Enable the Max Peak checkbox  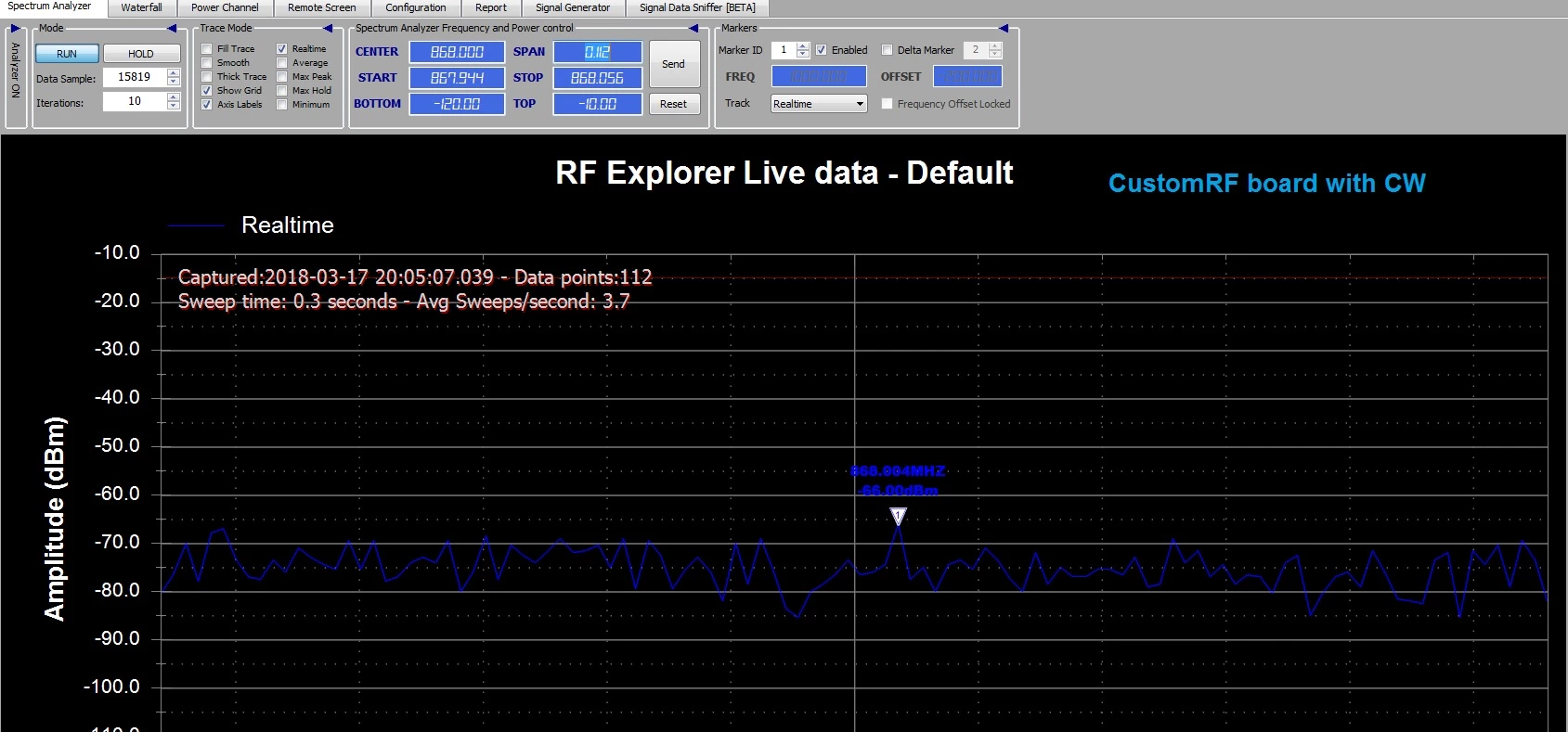pos(281,77)
